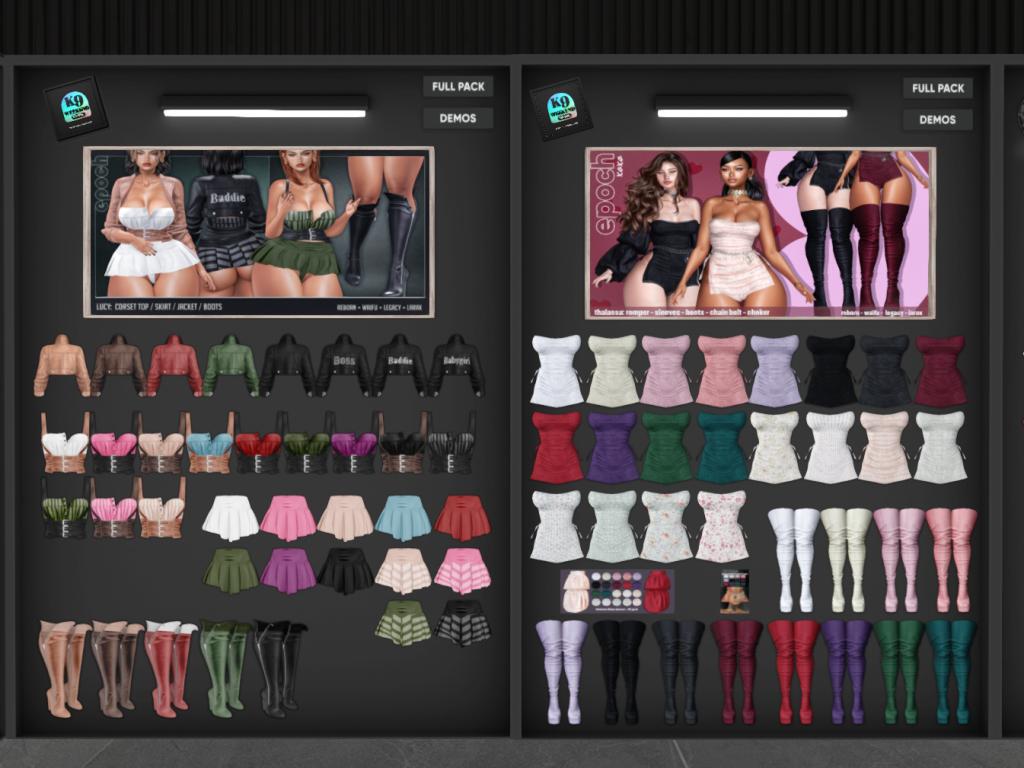
Task: Select the red jacket in the top row
Action: click(175, 365)
